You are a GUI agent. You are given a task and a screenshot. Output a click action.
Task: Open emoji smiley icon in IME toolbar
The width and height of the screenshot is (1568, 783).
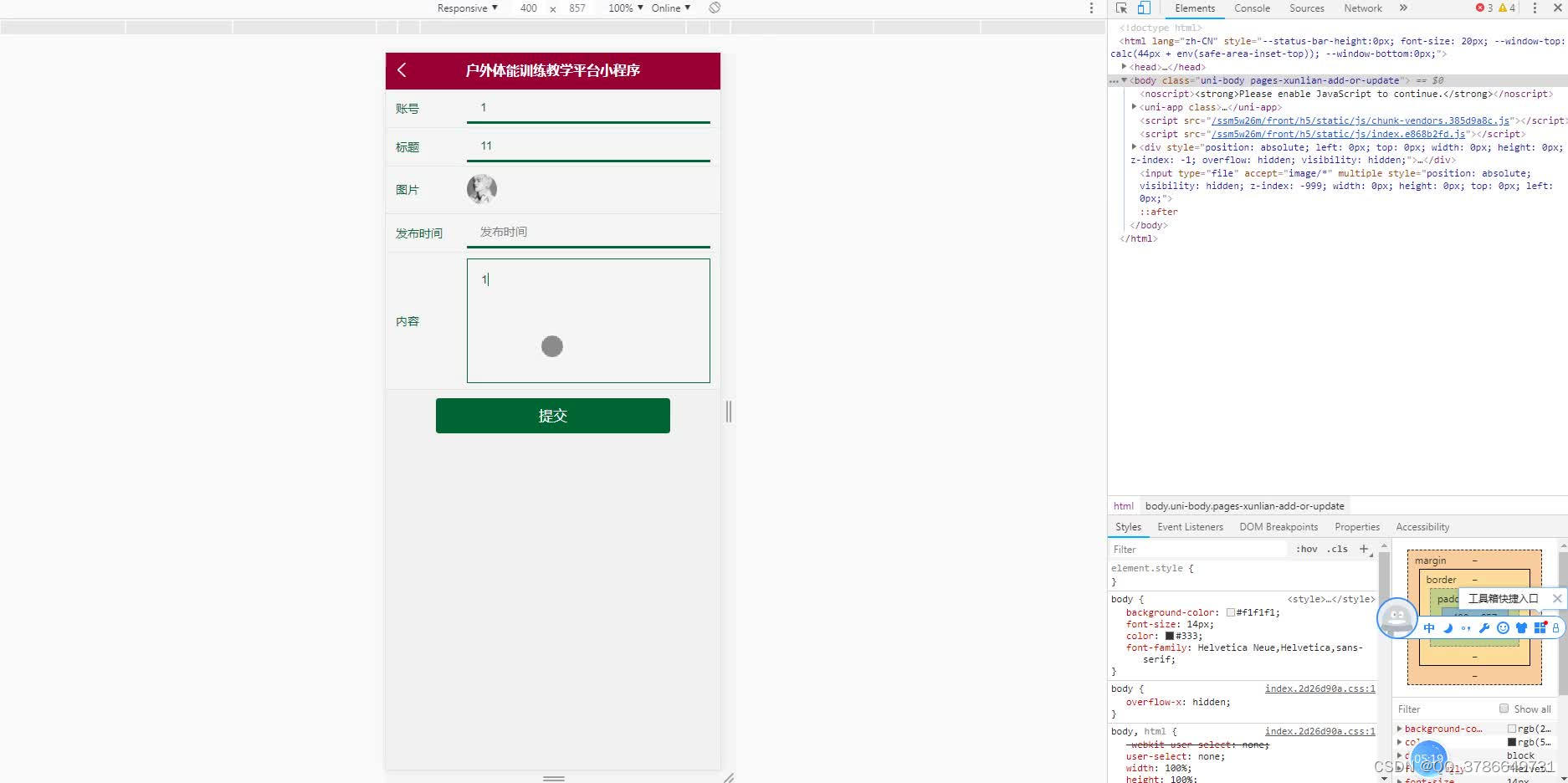point(1503,627)
